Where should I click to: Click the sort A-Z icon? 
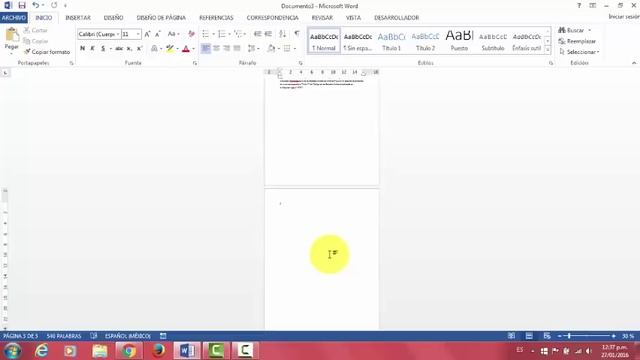282,34
